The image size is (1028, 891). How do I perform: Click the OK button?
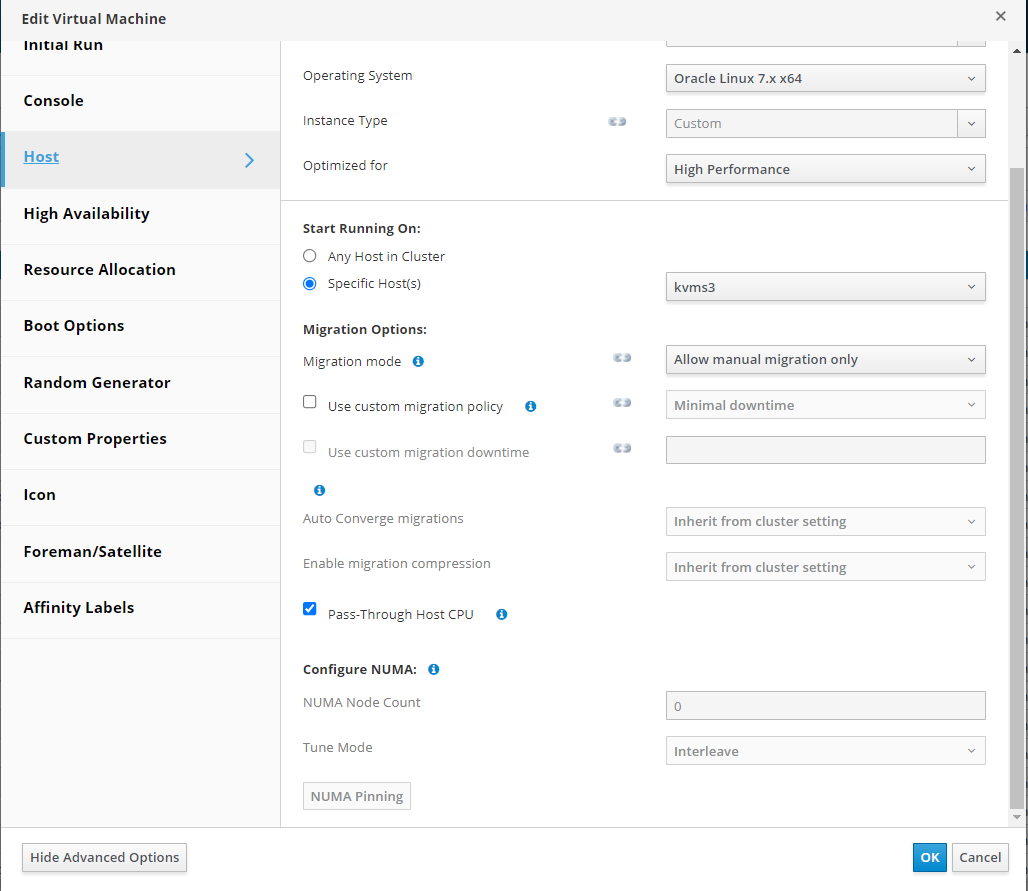coord(929,857)
